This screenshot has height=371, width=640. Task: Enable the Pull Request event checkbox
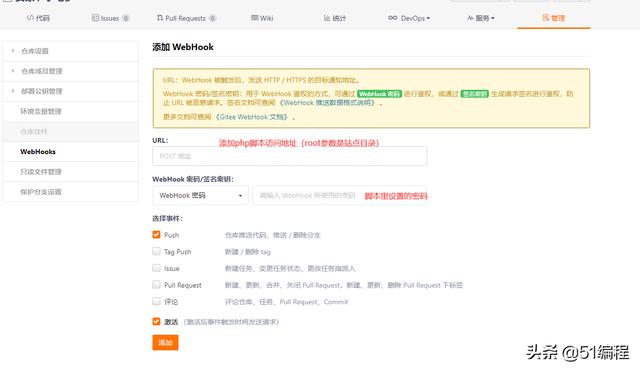point(156,284)
